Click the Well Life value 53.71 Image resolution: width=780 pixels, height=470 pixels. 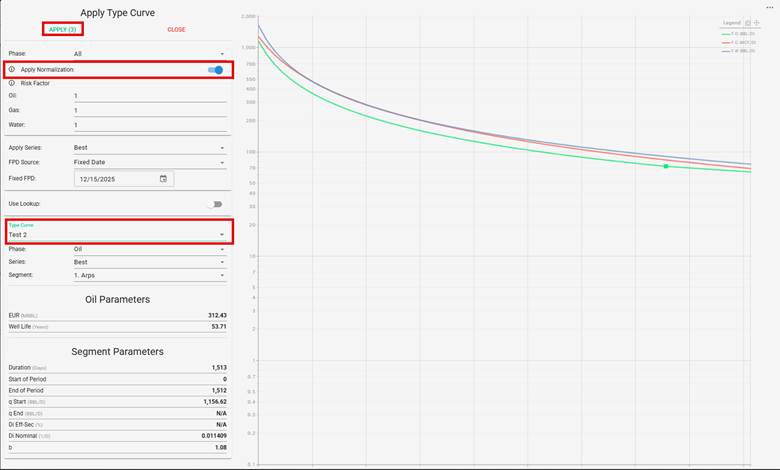pyautogui.click(x=219, y=327)
